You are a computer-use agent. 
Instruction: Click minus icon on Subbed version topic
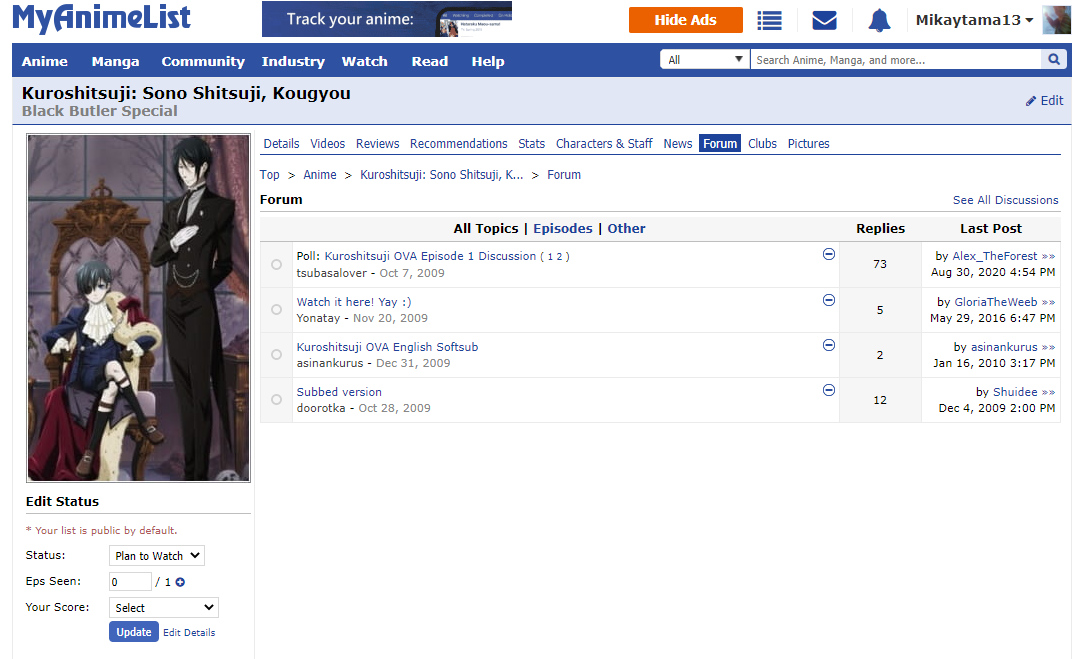click(829, 391)
